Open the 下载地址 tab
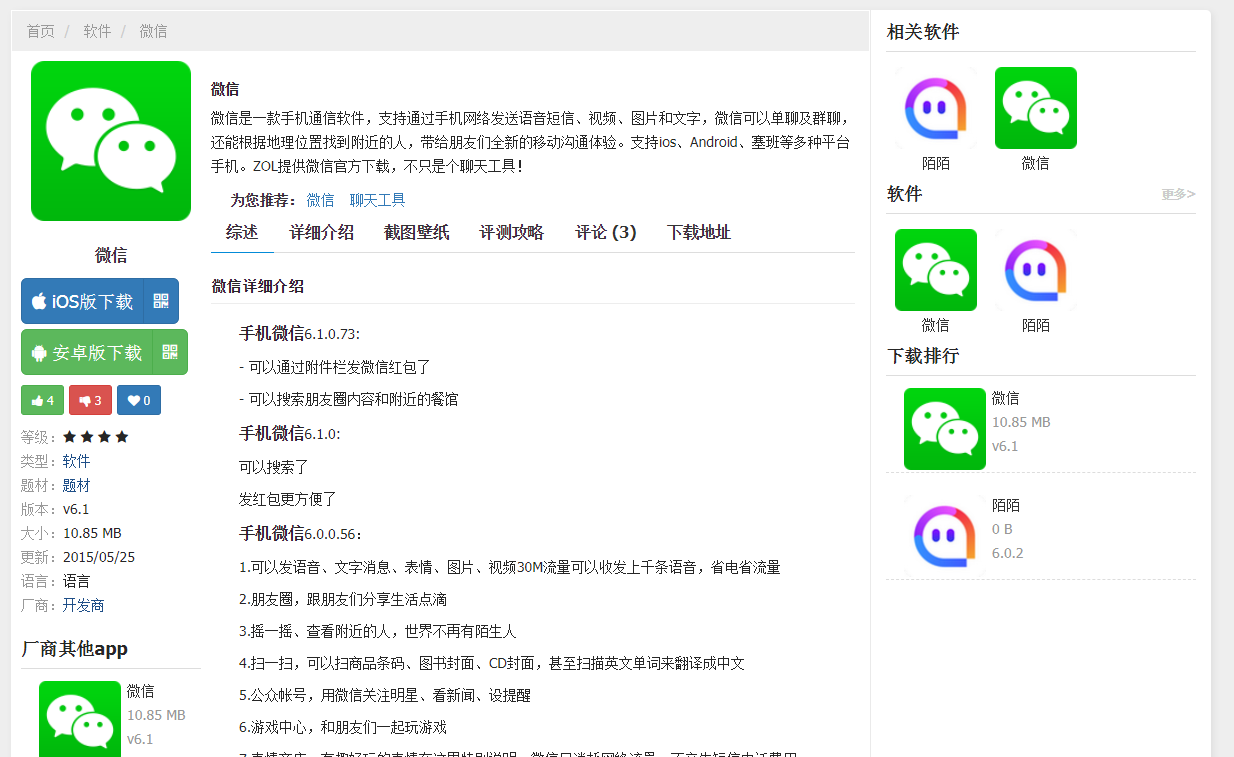The height and width of the screenshot is (757, 1234). pyautogui.click(x=699, y=233)
